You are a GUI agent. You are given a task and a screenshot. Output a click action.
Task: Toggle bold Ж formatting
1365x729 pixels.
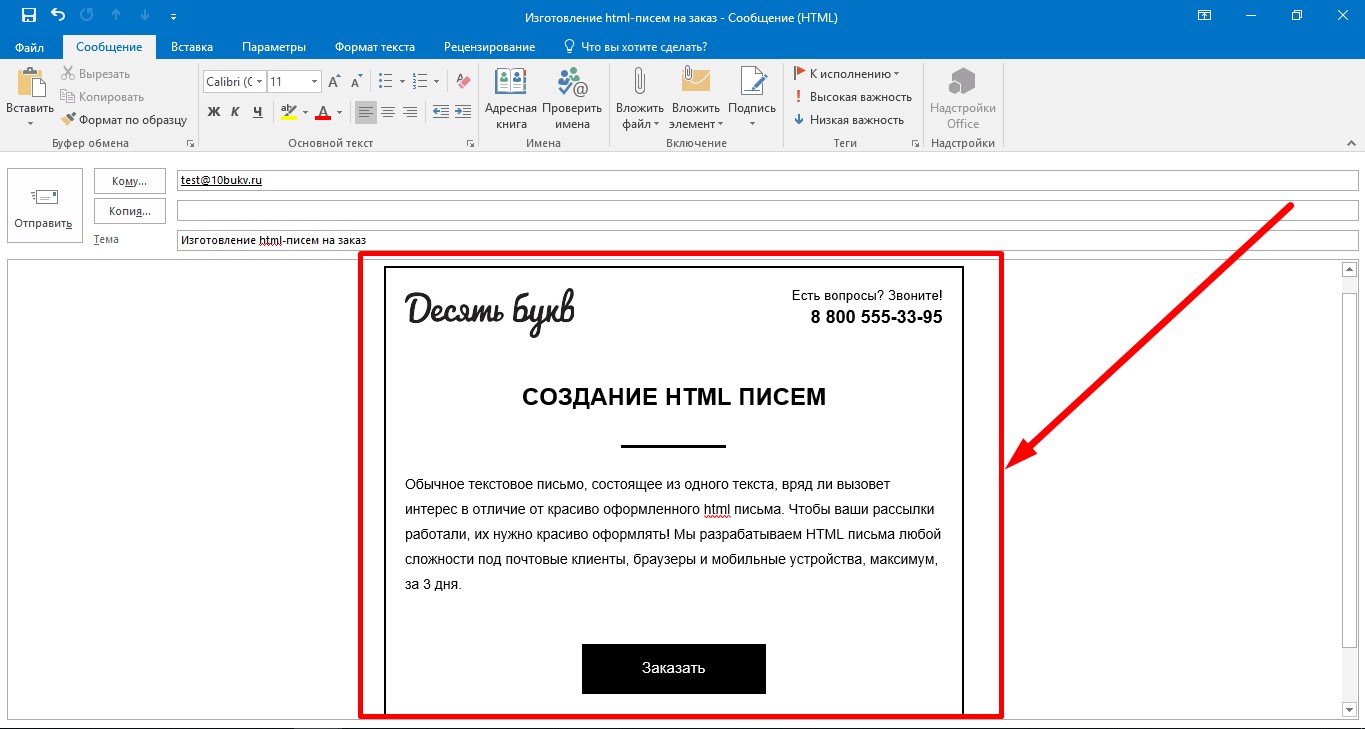[214, 112]
